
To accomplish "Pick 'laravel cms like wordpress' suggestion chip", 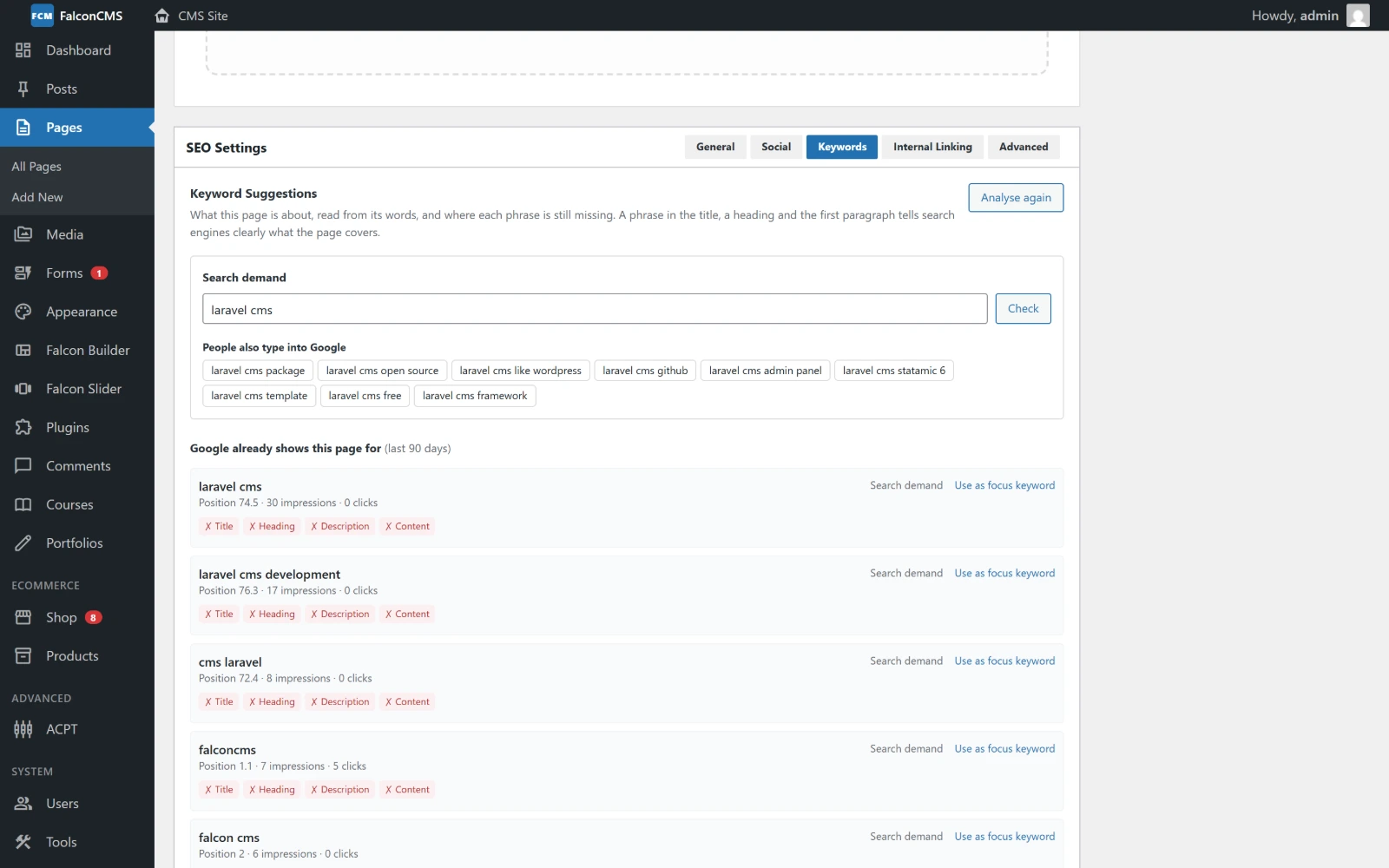I will pyautogui.click(x=521, y=371).
